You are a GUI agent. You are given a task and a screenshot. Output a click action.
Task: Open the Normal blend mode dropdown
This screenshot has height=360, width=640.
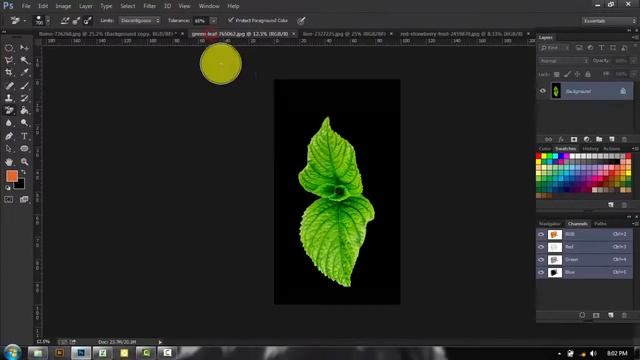click(x=563, y=61)
